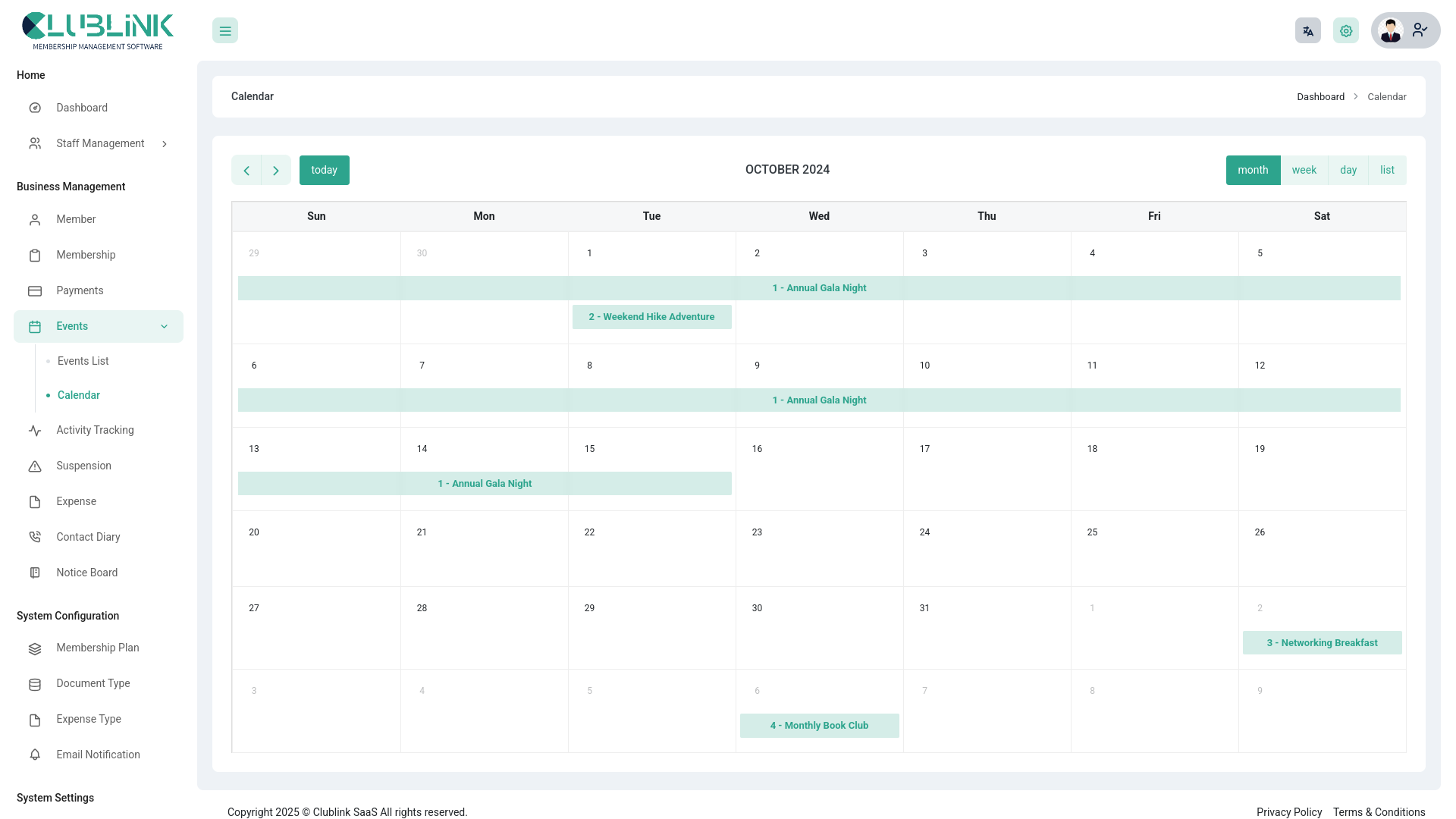This screenshot has width=1456, height=819.
Task: Open the language translation icon in header
Action: tap(1307, 30)
